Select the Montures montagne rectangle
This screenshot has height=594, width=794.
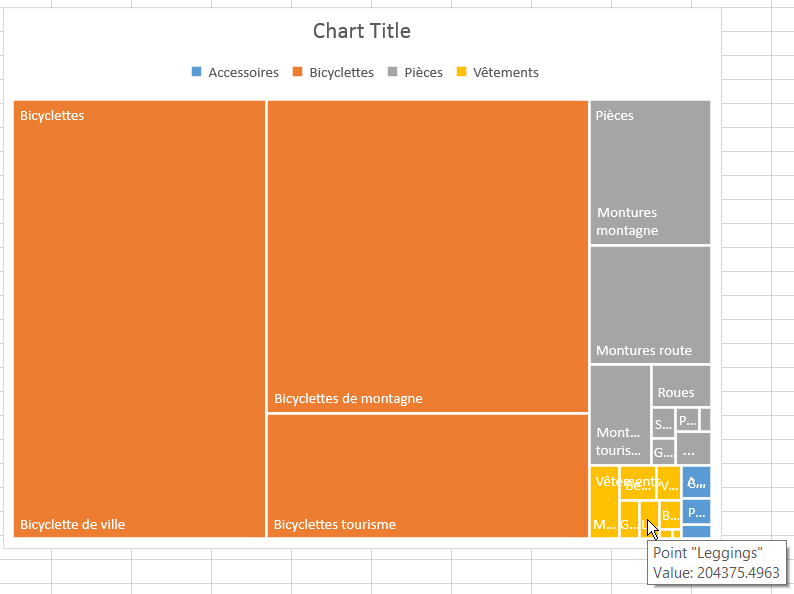tap(650, 172)
